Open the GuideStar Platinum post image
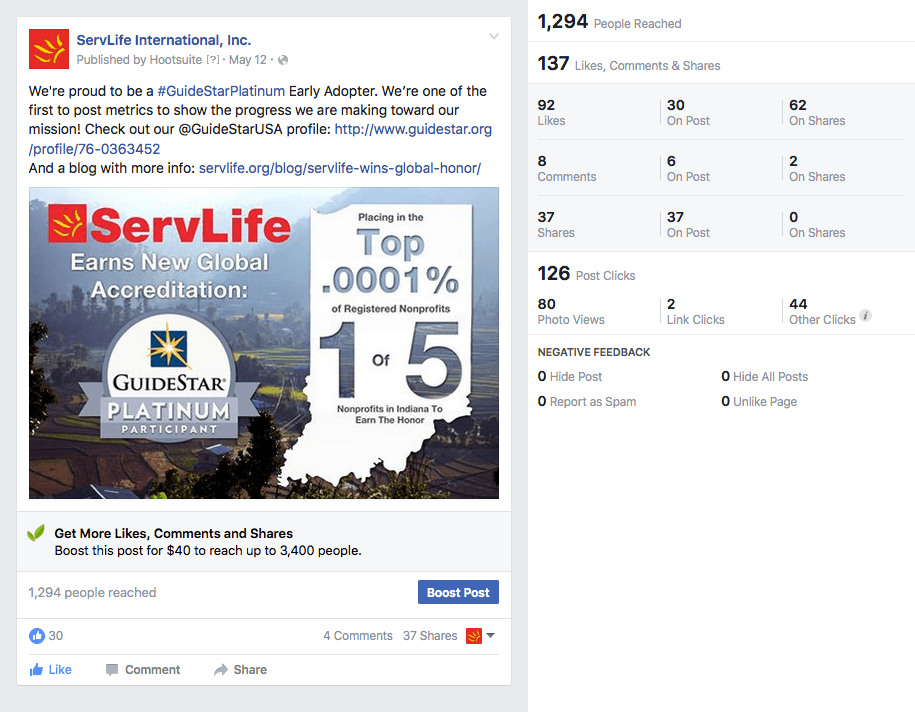This screenshot has width=915, height=712. coord(264,343)
